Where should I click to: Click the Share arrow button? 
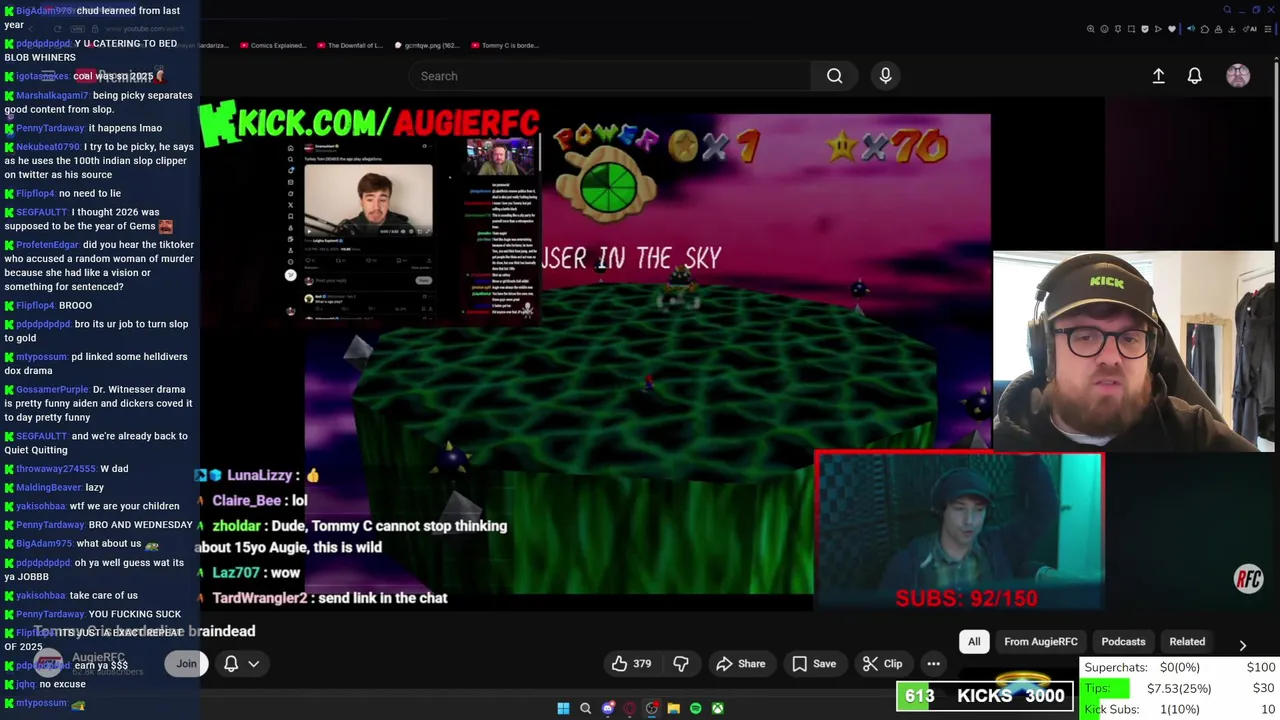(x=740, y=664)
